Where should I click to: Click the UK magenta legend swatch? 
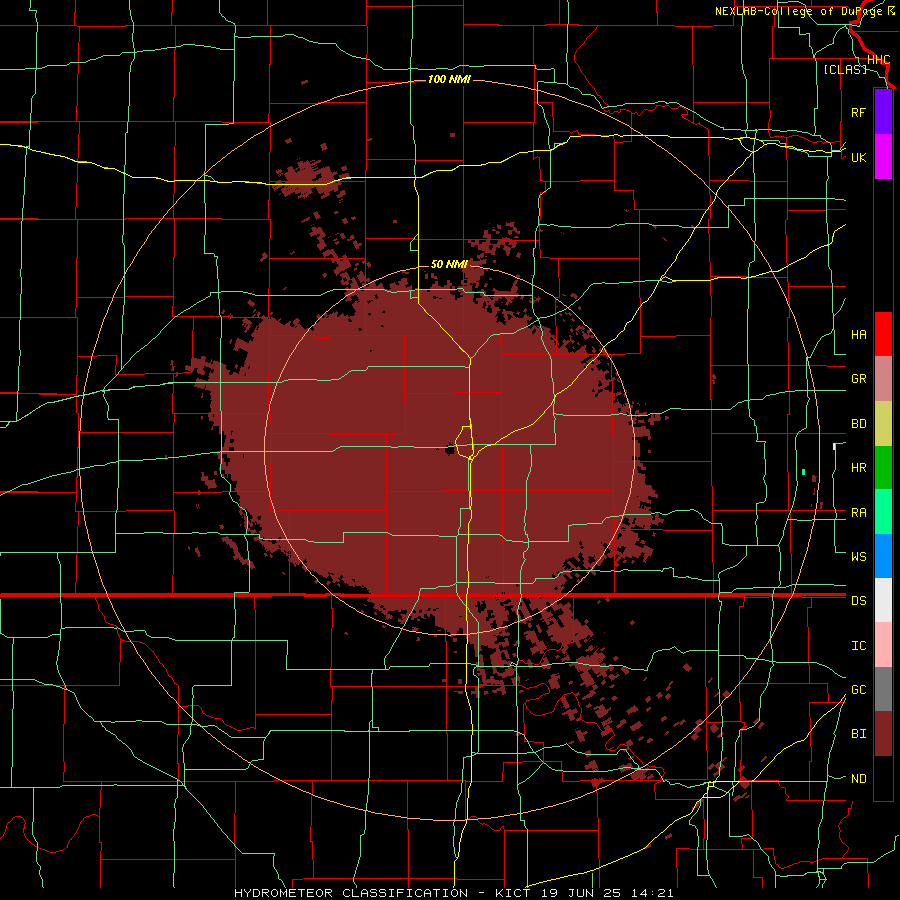[883, 157]
